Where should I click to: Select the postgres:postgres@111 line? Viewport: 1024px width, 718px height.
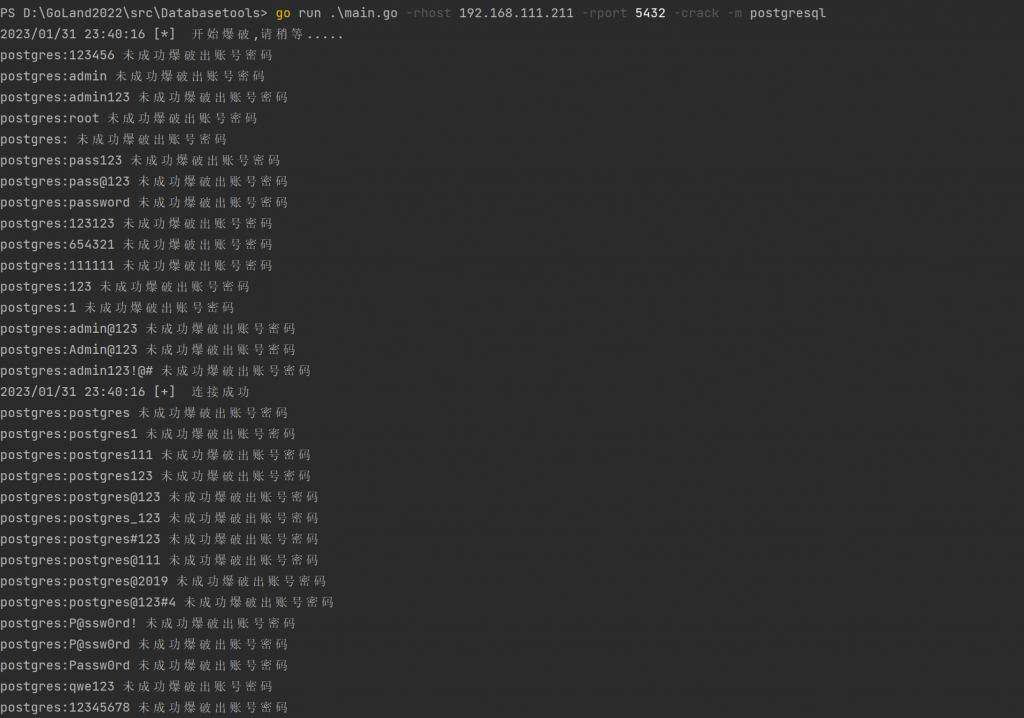(159, 560)
